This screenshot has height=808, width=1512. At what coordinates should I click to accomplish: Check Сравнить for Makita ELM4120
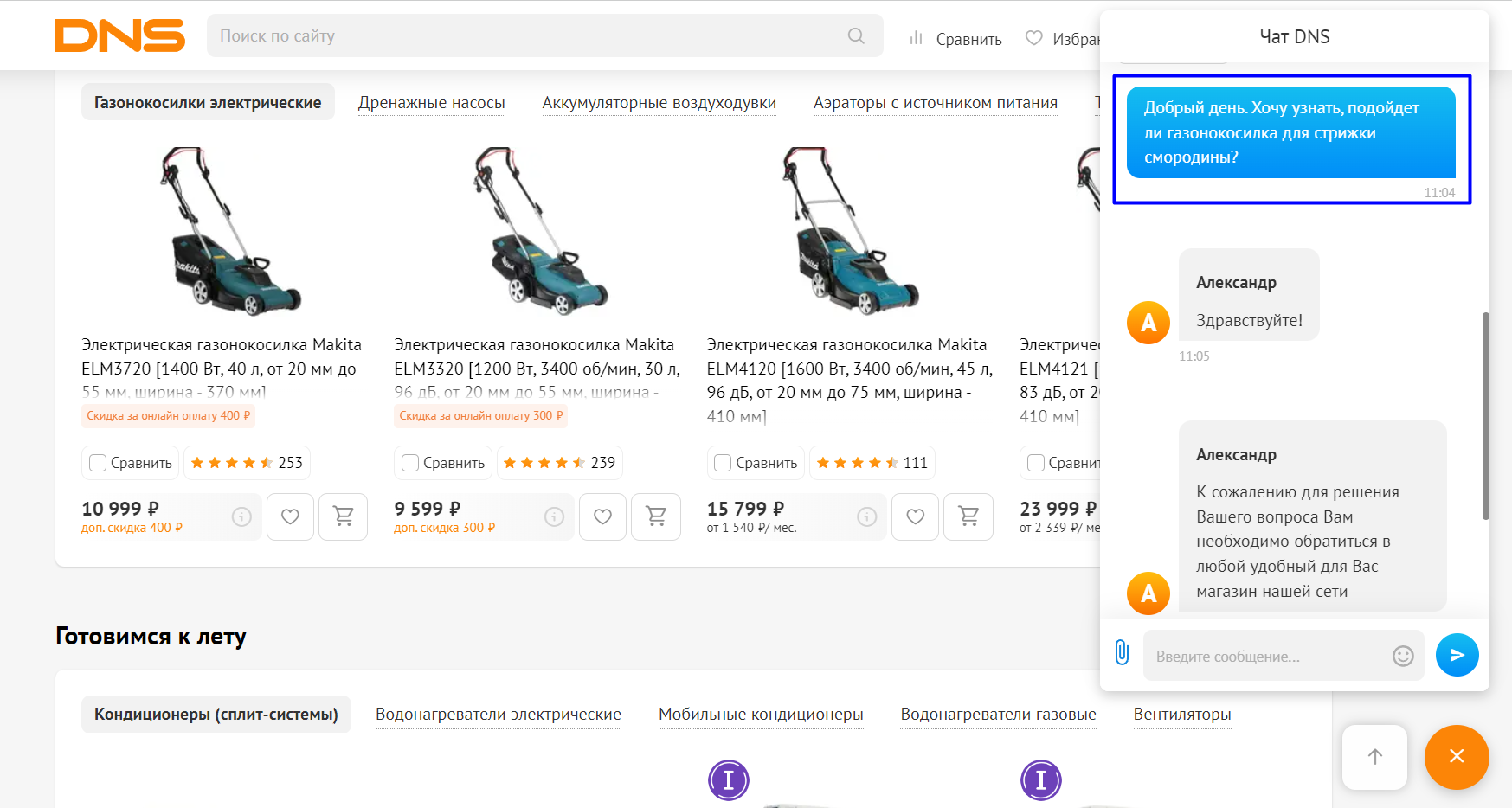pyautogui.click(x=723, y=463)
